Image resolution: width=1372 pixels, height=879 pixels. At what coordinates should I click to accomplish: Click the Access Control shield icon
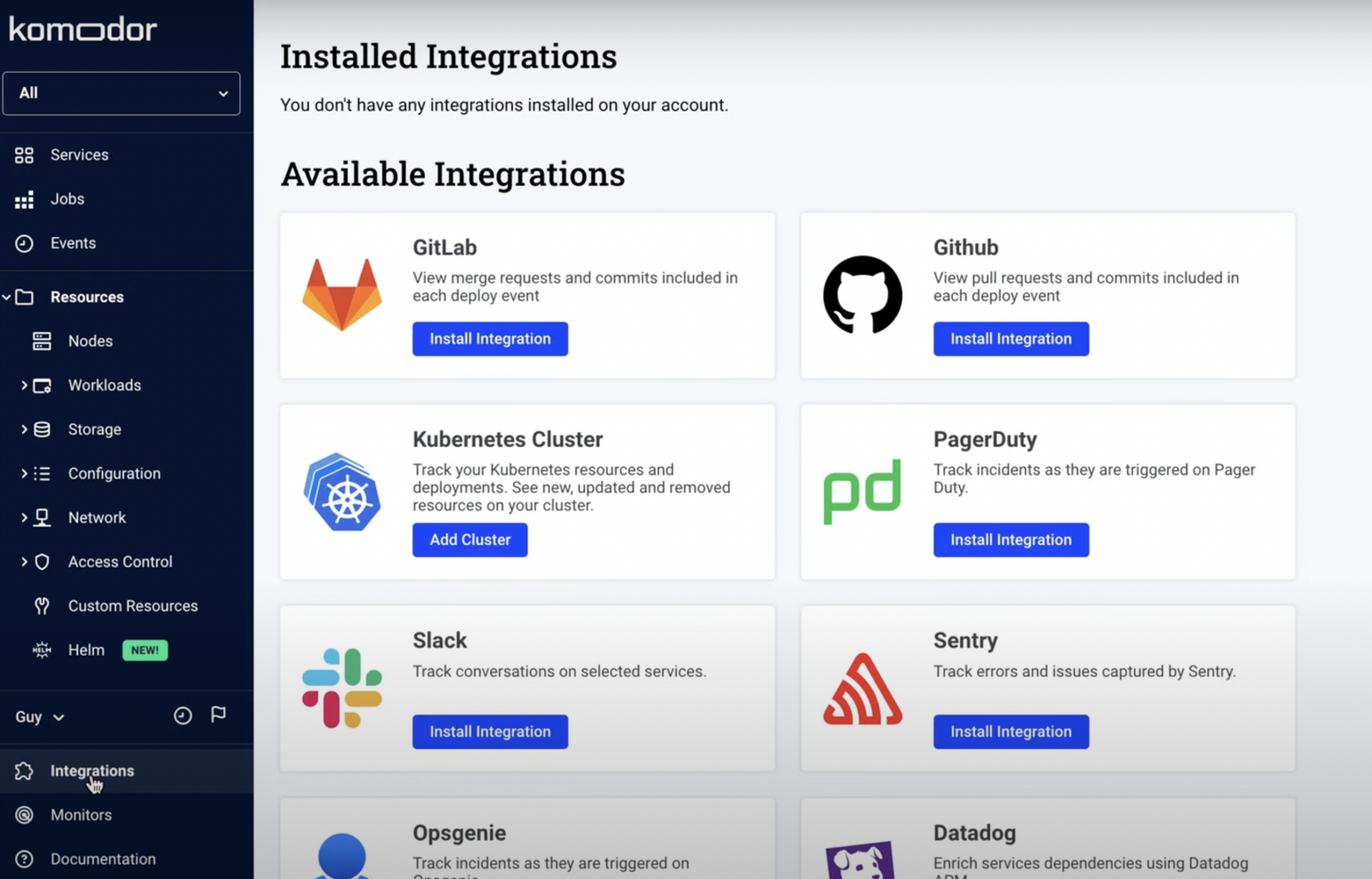point(42,562)
